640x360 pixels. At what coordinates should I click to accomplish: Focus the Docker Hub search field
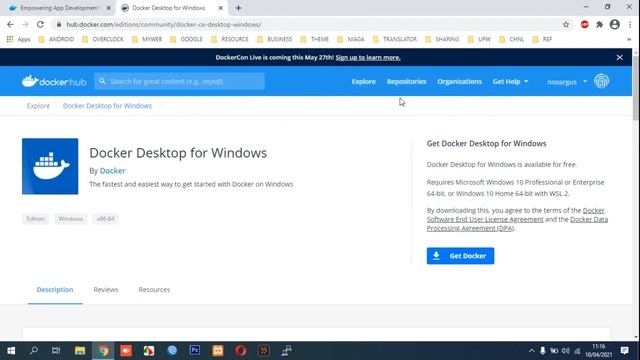tap(180, 81)
